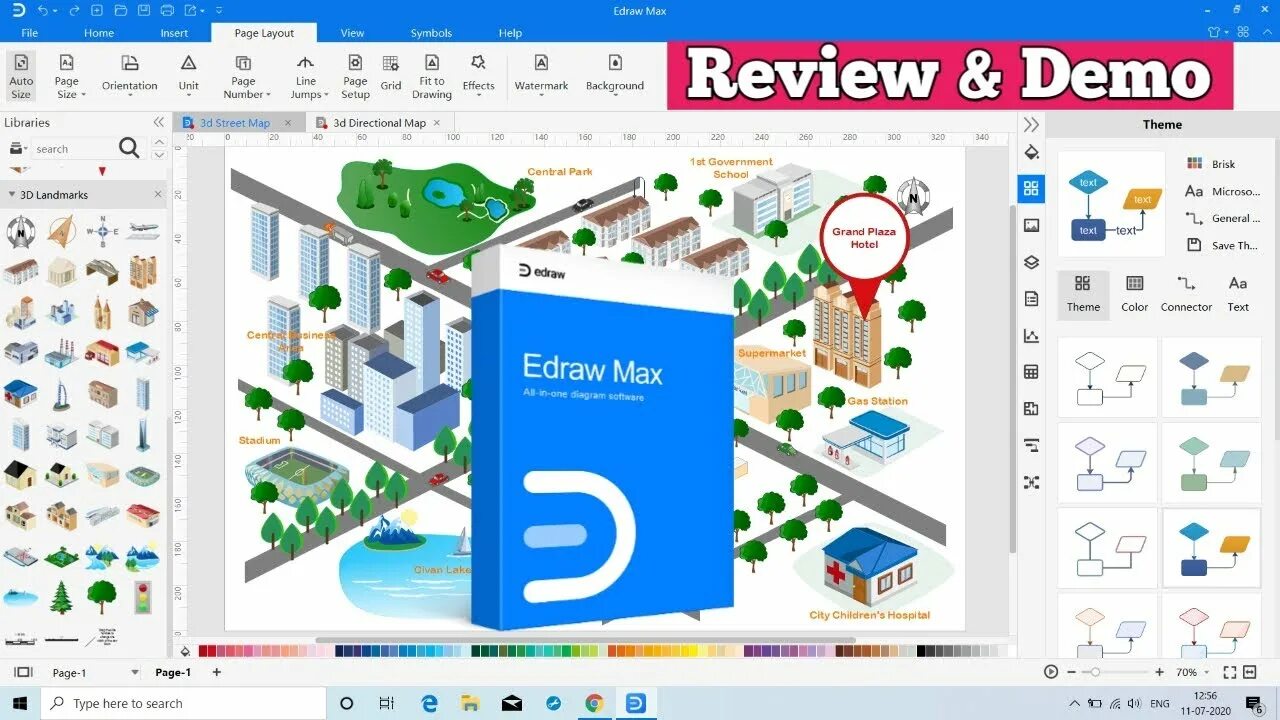Viewport: 1280px width, 720px height.
Task: Collapse the Libraries panel with double chevron
Action: point(158,122)
